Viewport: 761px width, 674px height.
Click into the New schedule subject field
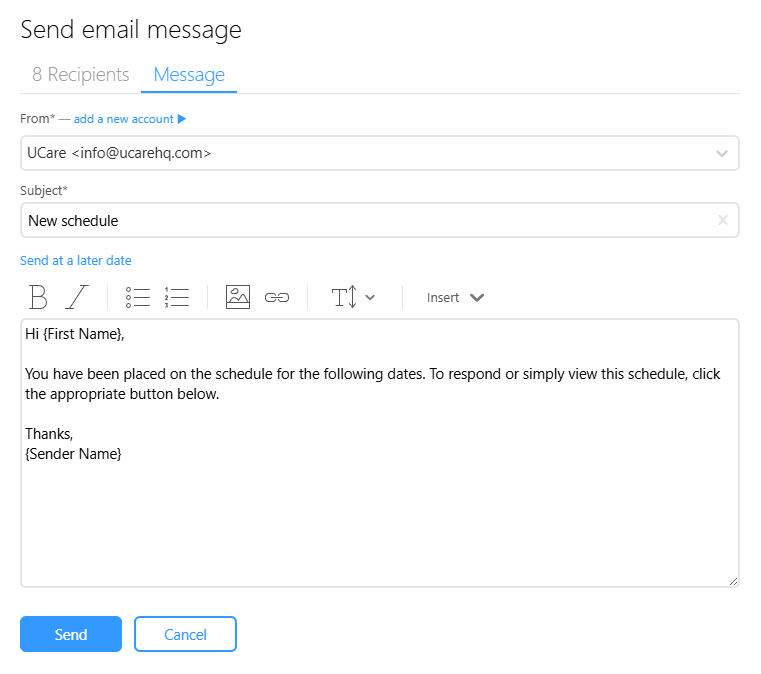coord(380,220)
